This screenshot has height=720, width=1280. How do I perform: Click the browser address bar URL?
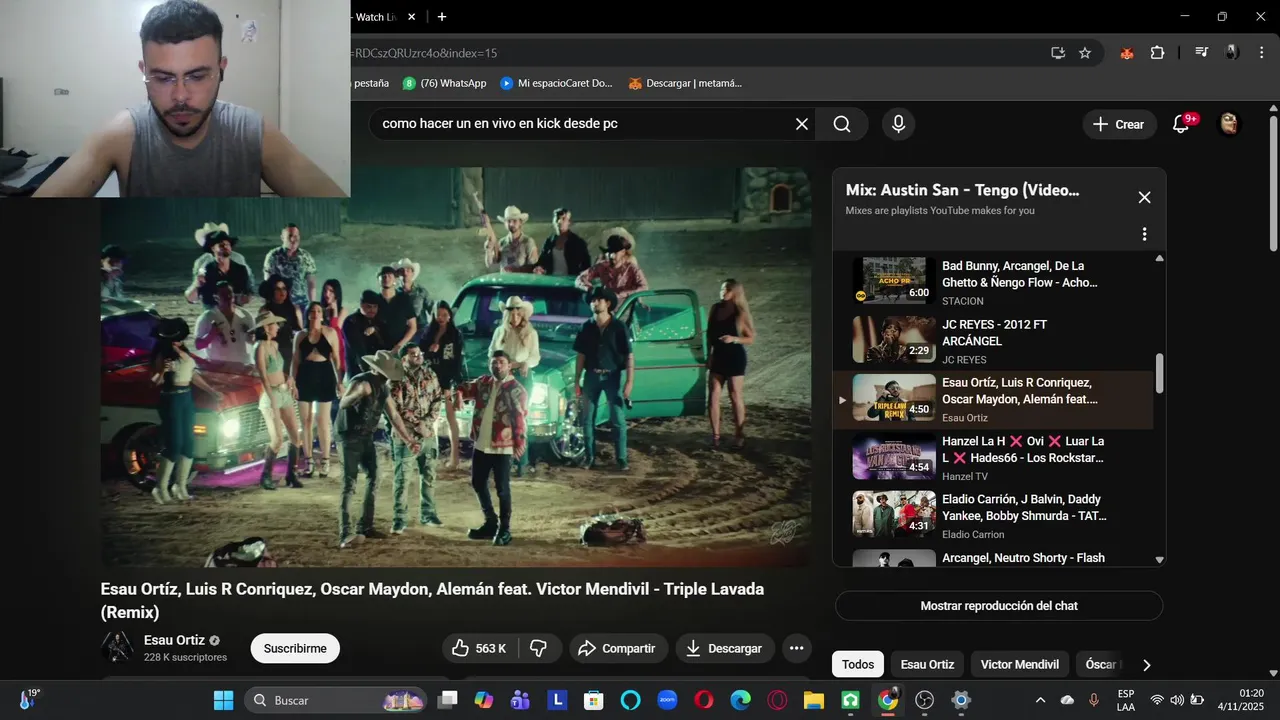point(425,53)
